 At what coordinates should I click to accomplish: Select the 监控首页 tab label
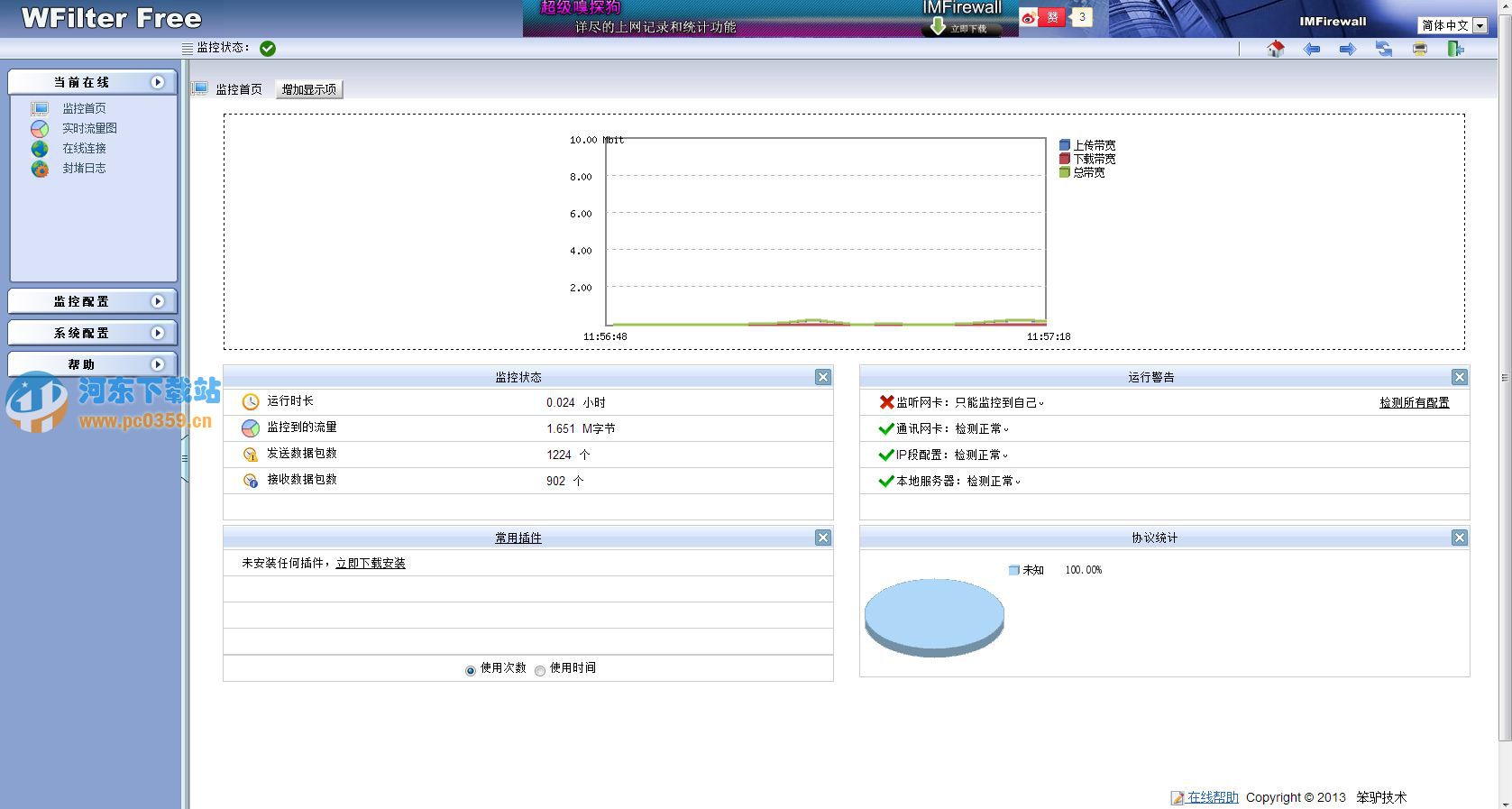tap(239, 89)
